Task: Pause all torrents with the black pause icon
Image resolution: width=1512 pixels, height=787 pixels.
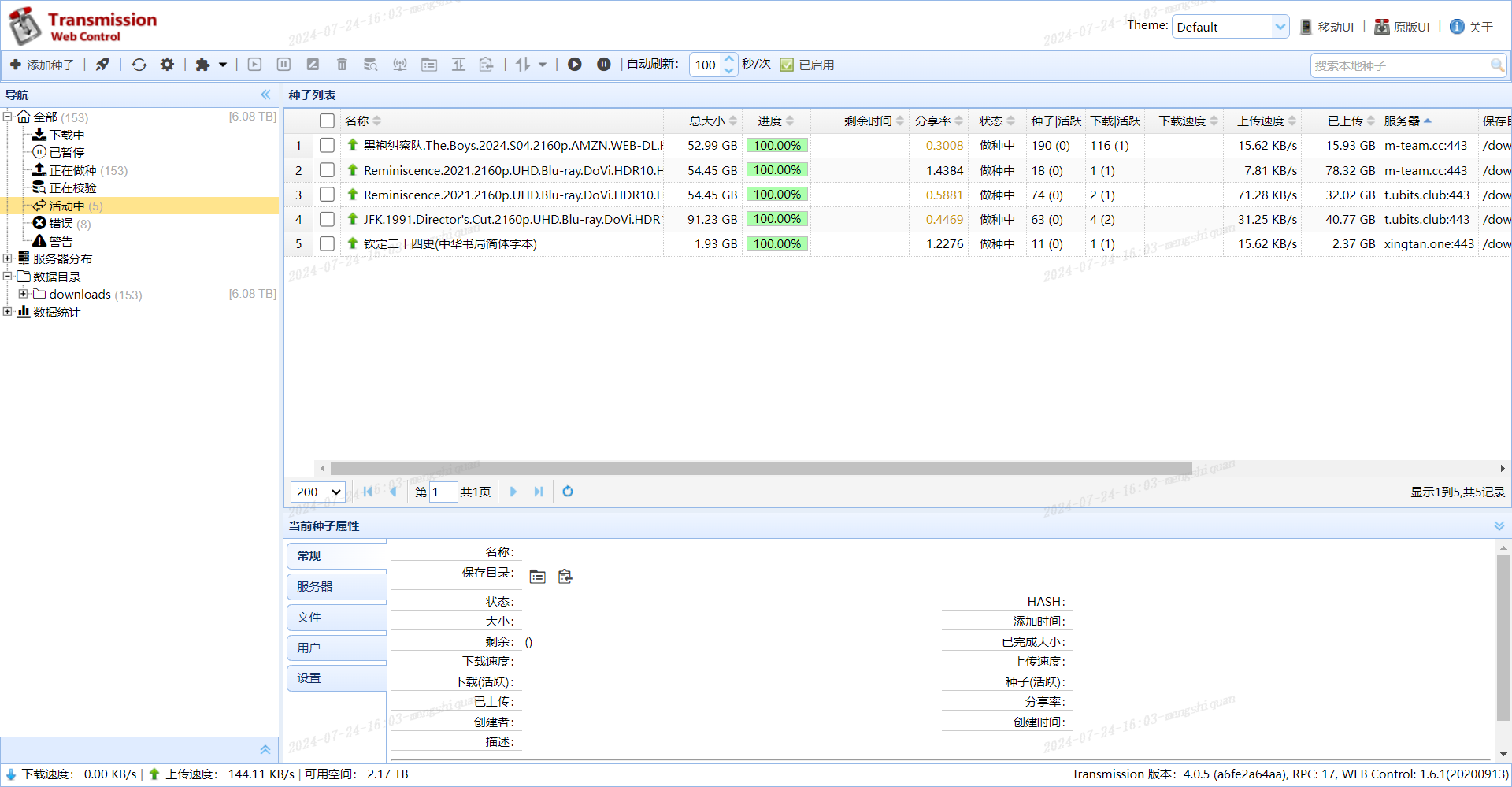Action: tap(603, 65)
